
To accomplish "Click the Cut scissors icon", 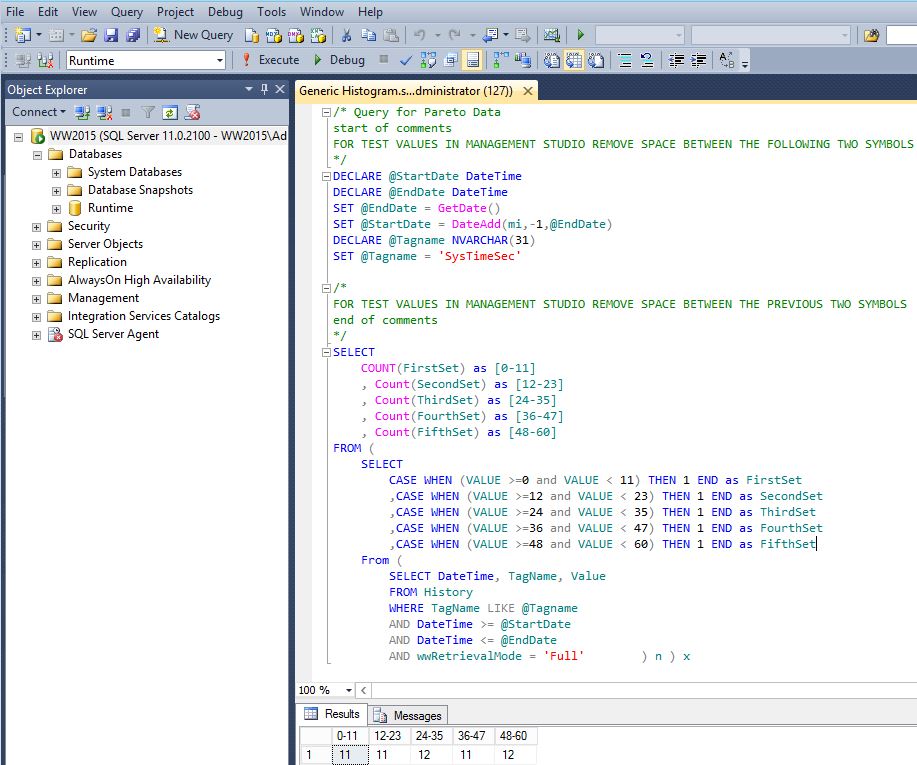I will pos(346,35).
